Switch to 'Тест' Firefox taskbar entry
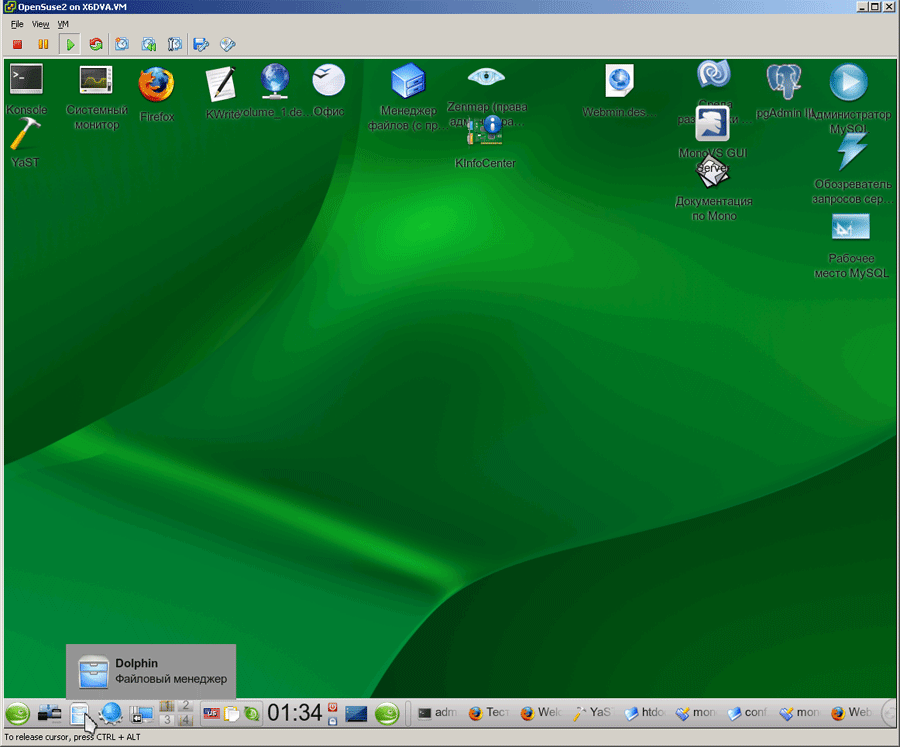The width and height of the screenshot is (900, 747). click(x=489, y=713)
